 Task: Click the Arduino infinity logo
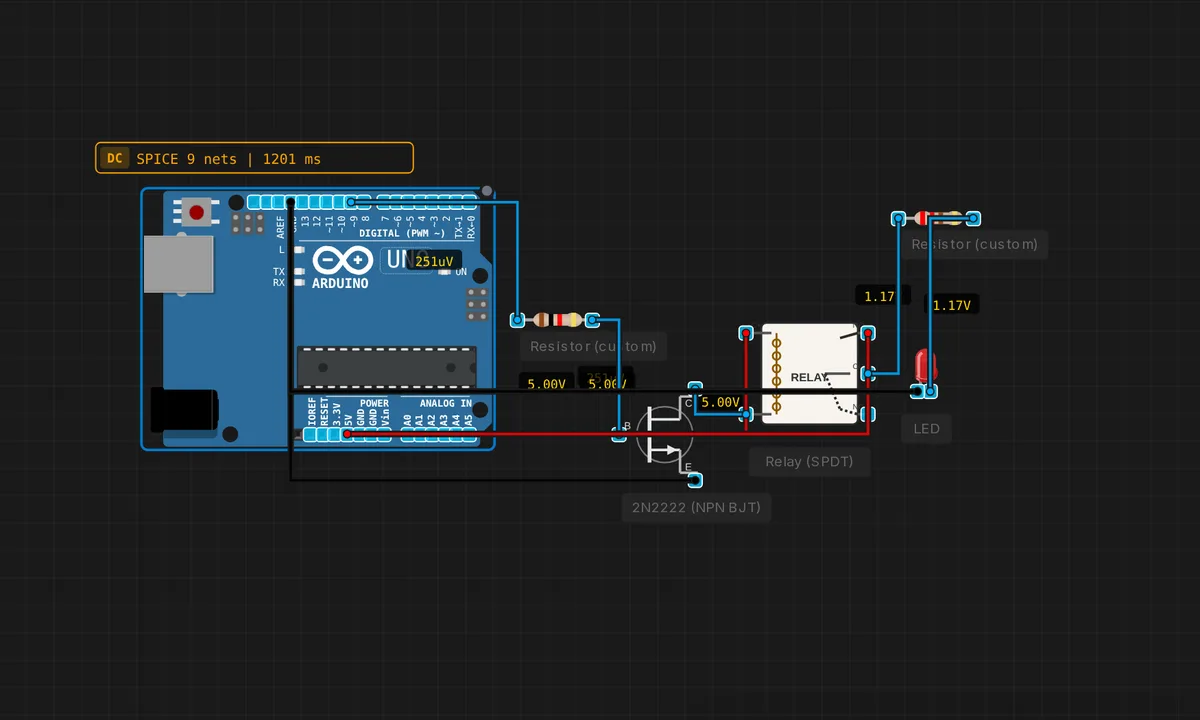tap(343, 260)
